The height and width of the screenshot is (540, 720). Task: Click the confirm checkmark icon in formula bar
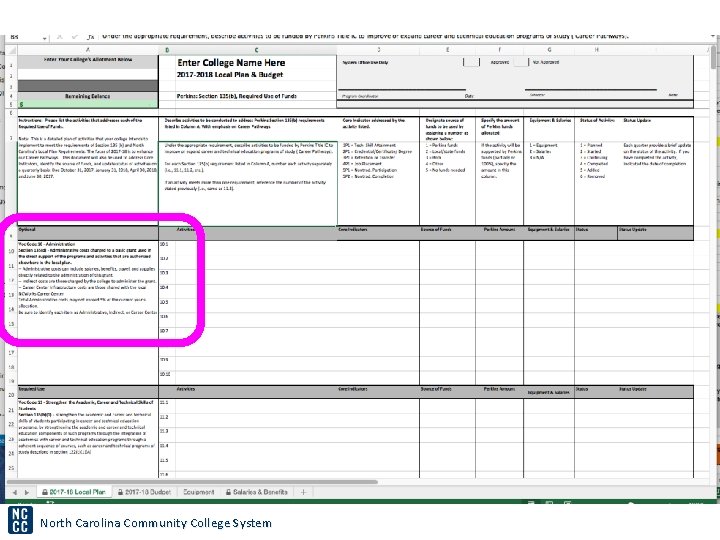point(74,37)
